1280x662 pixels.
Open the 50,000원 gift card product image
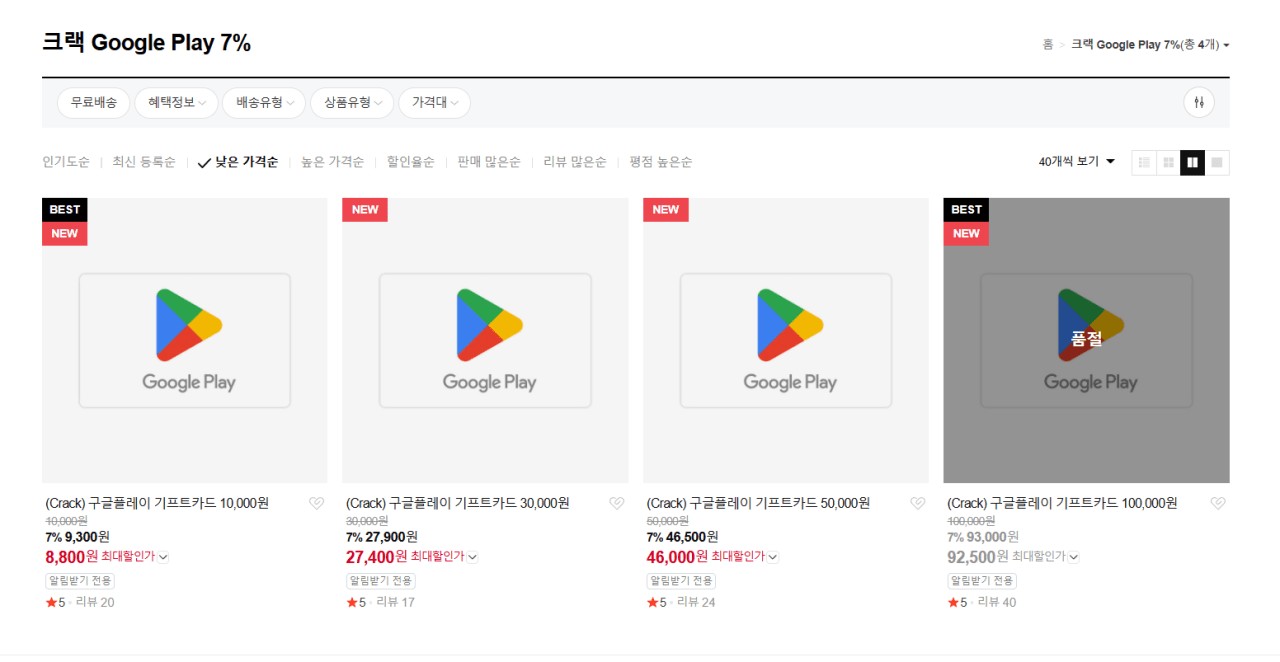(786, 340)
